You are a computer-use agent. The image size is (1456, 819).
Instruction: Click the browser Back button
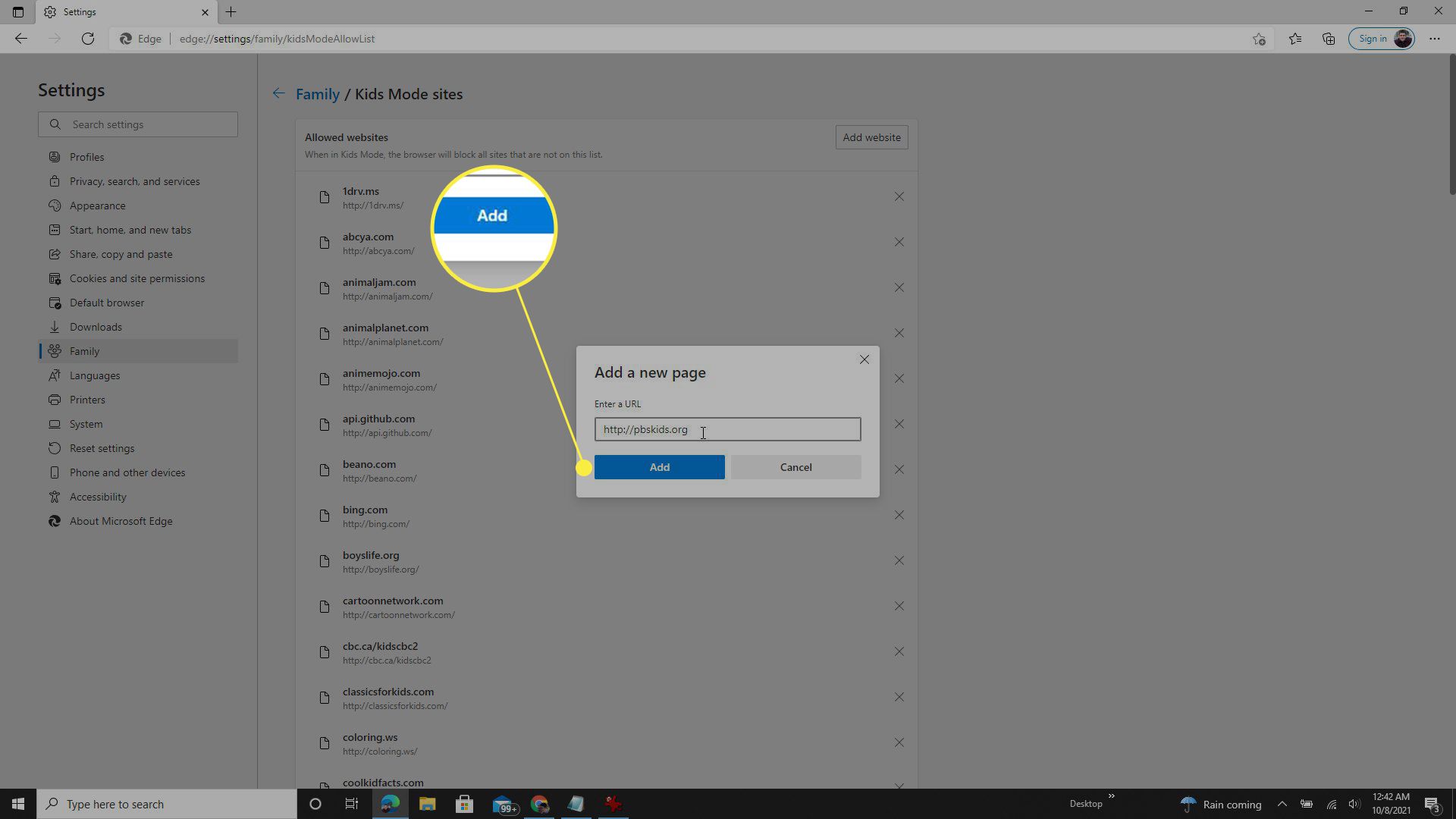[x=21, y=39]
